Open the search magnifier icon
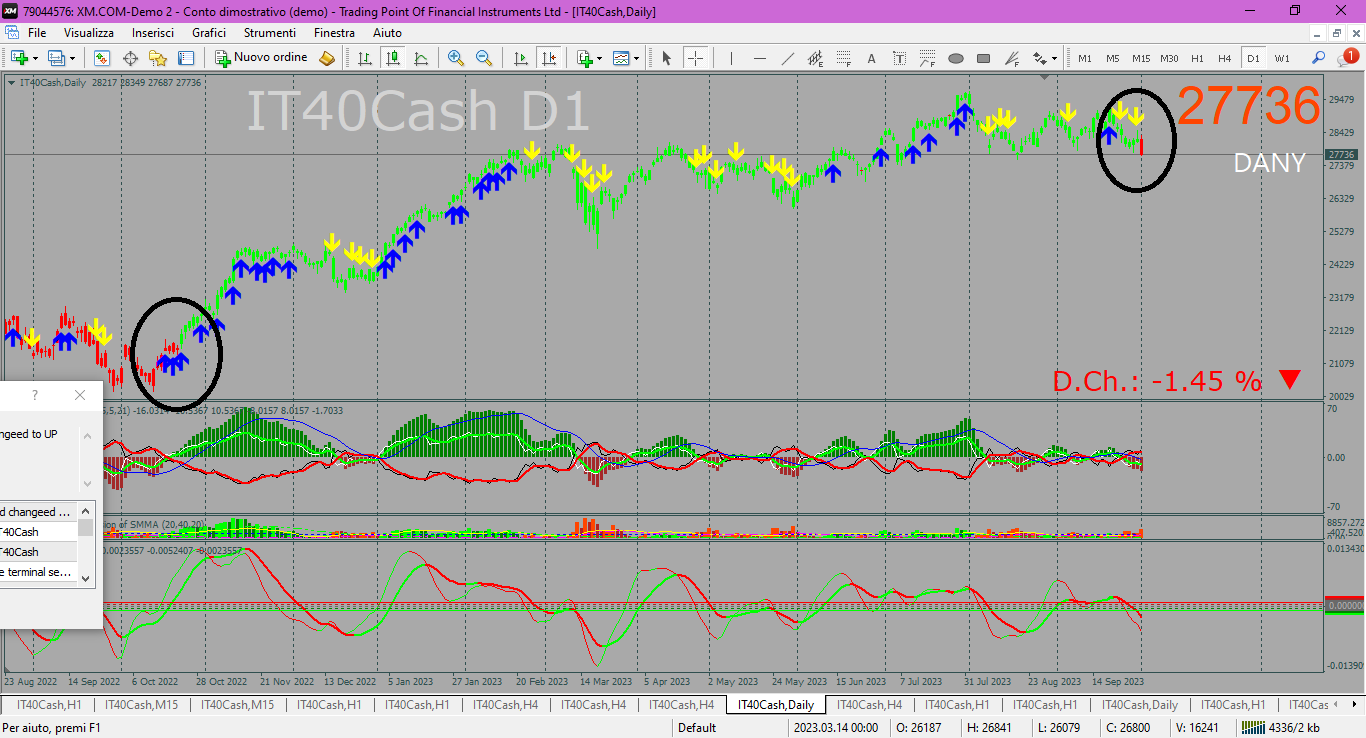Screen dimensions: 1366x738 [1319, 58]
